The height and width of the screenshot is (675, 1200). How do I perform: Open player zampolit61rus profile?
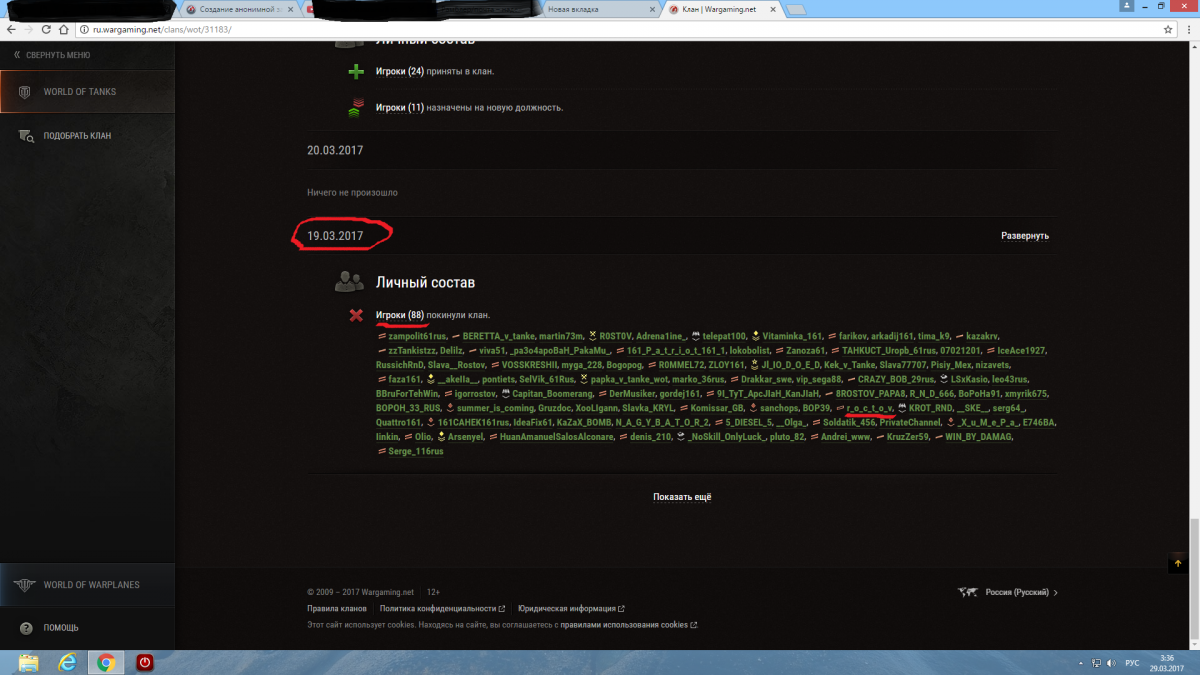(417, 336)
